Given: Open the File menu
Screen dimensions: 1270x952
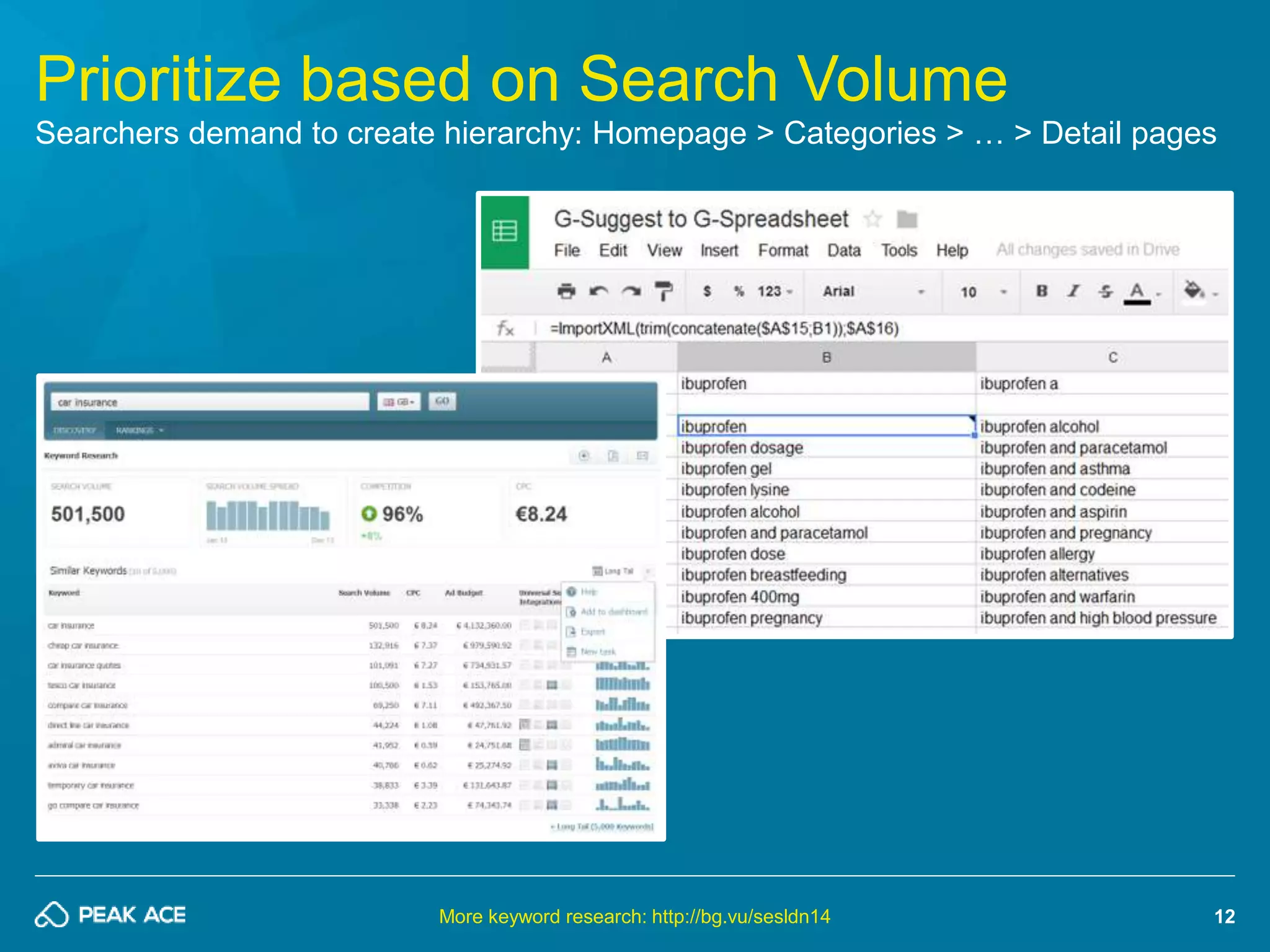Looking at the screenshot, I should [x=567, y=250].
